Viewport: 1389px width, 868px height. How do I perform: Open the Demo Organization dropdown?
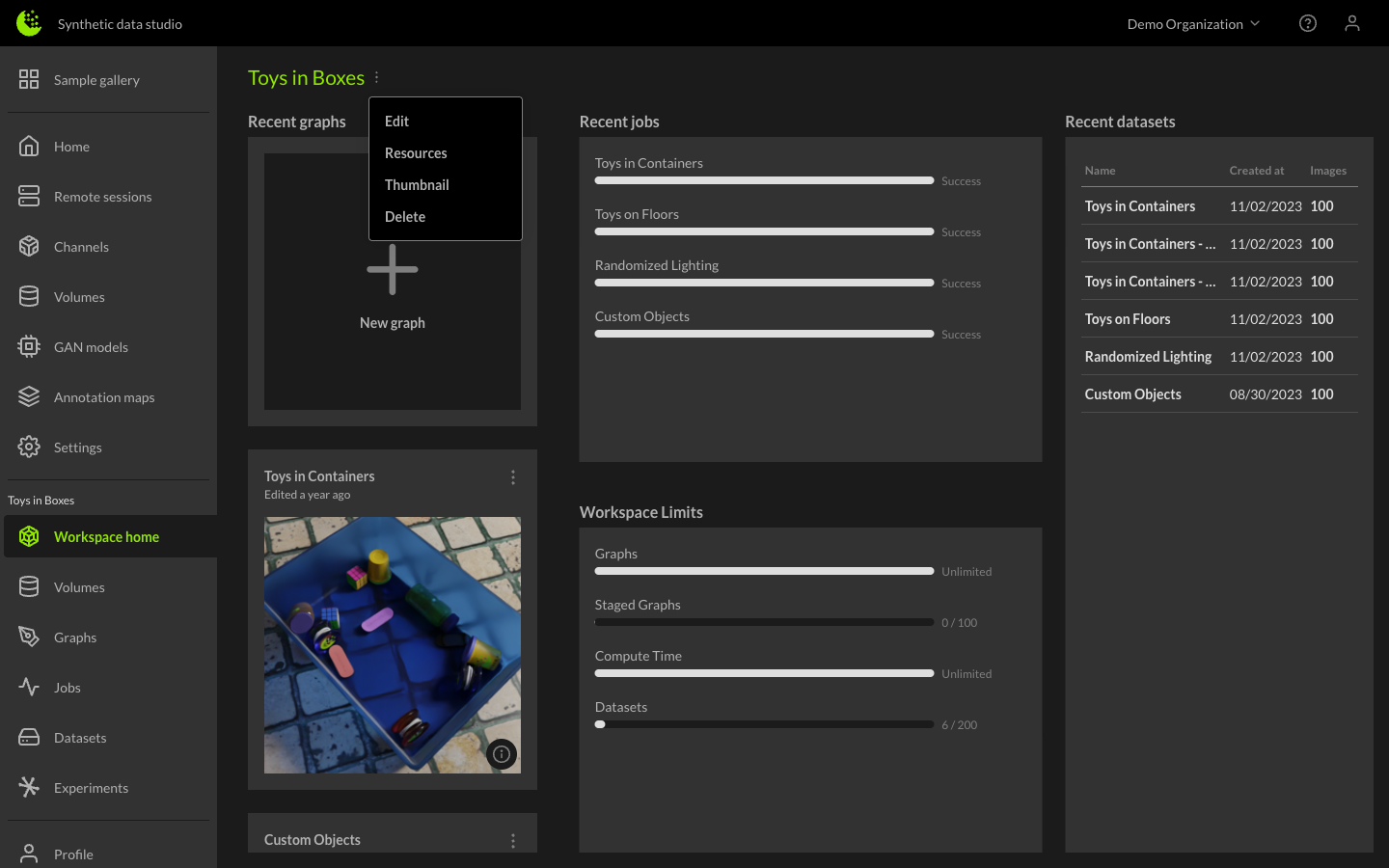point(1193,23)
